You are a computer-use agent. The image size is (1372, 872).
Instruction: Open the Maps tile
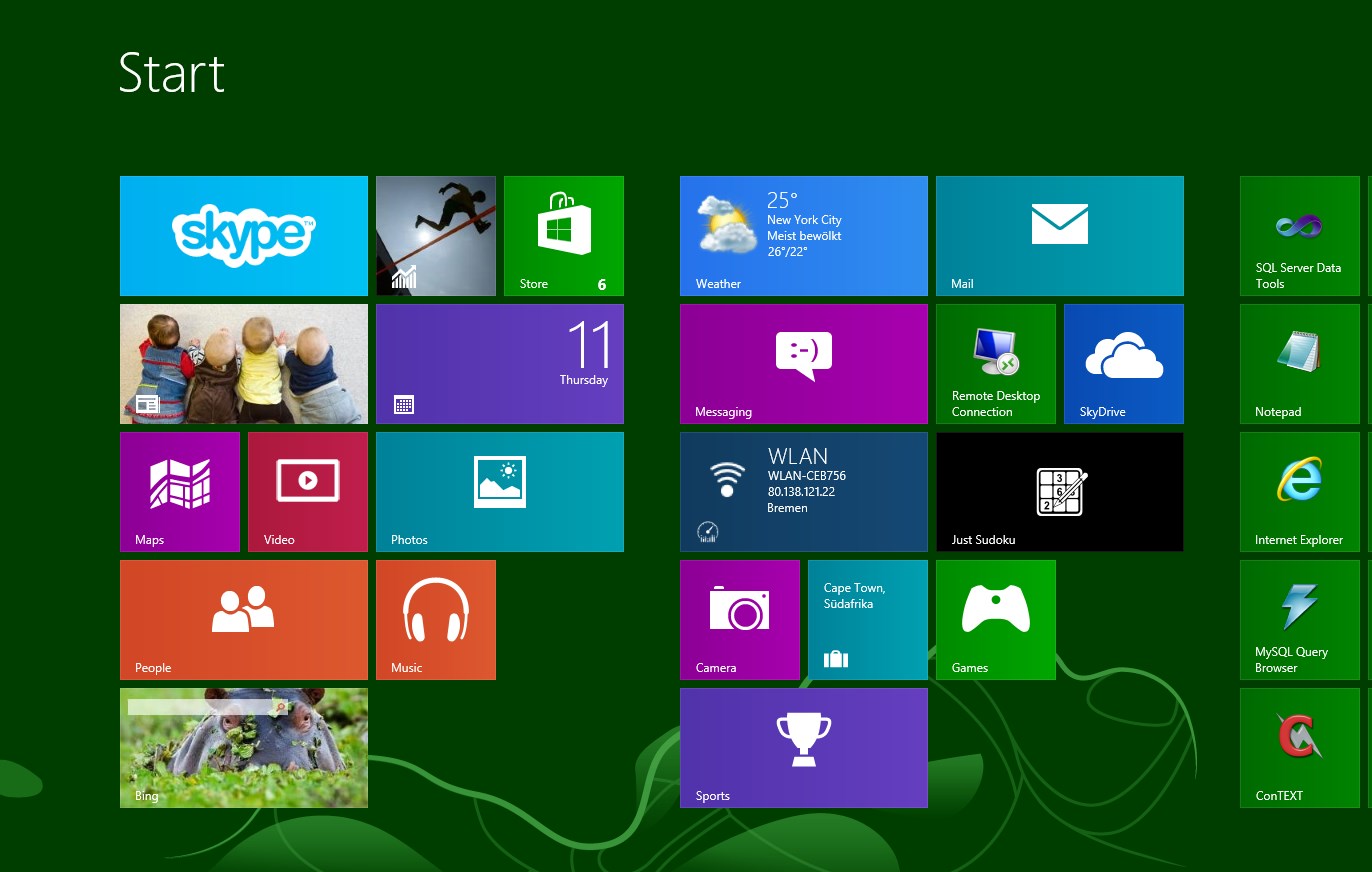click(x=179, y=492)
